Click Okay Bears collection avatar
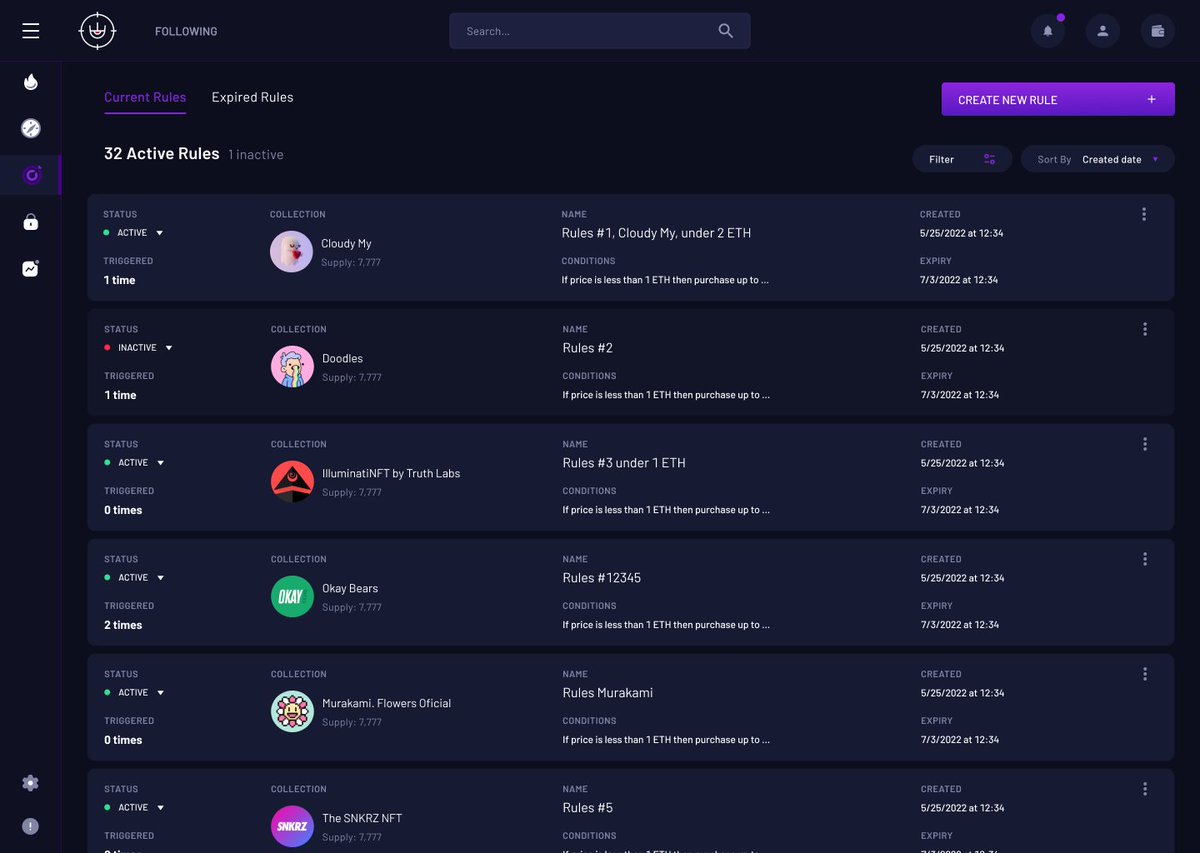 click(292, 597)
